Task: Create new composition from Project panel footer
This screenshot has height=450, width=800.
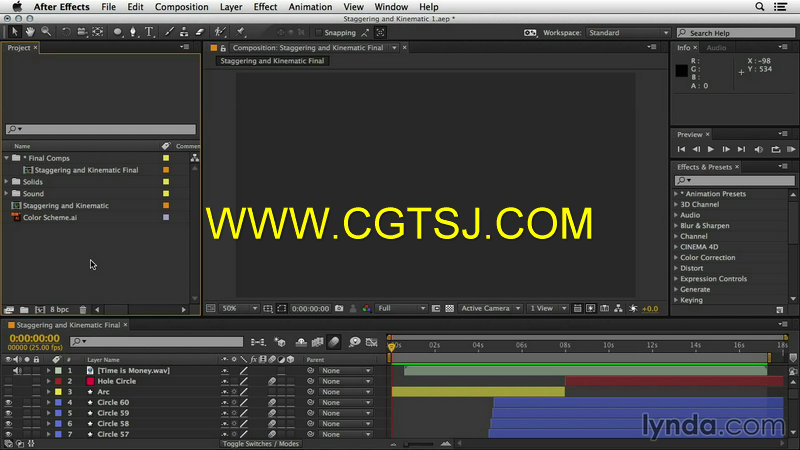Action: click(x=40, y=309)
